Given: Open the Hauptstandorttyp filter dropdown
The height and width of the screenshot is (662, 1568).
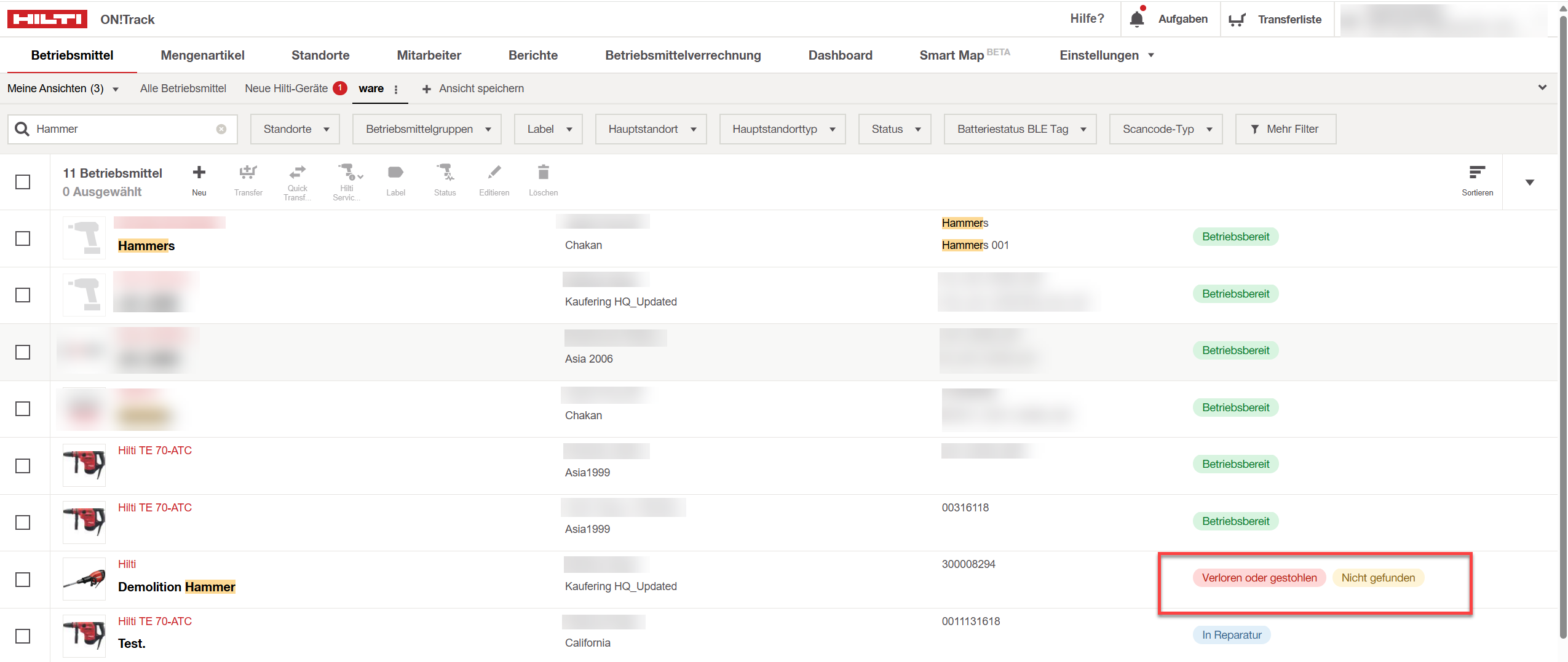Looking at the screenshot, I should 783,129.
